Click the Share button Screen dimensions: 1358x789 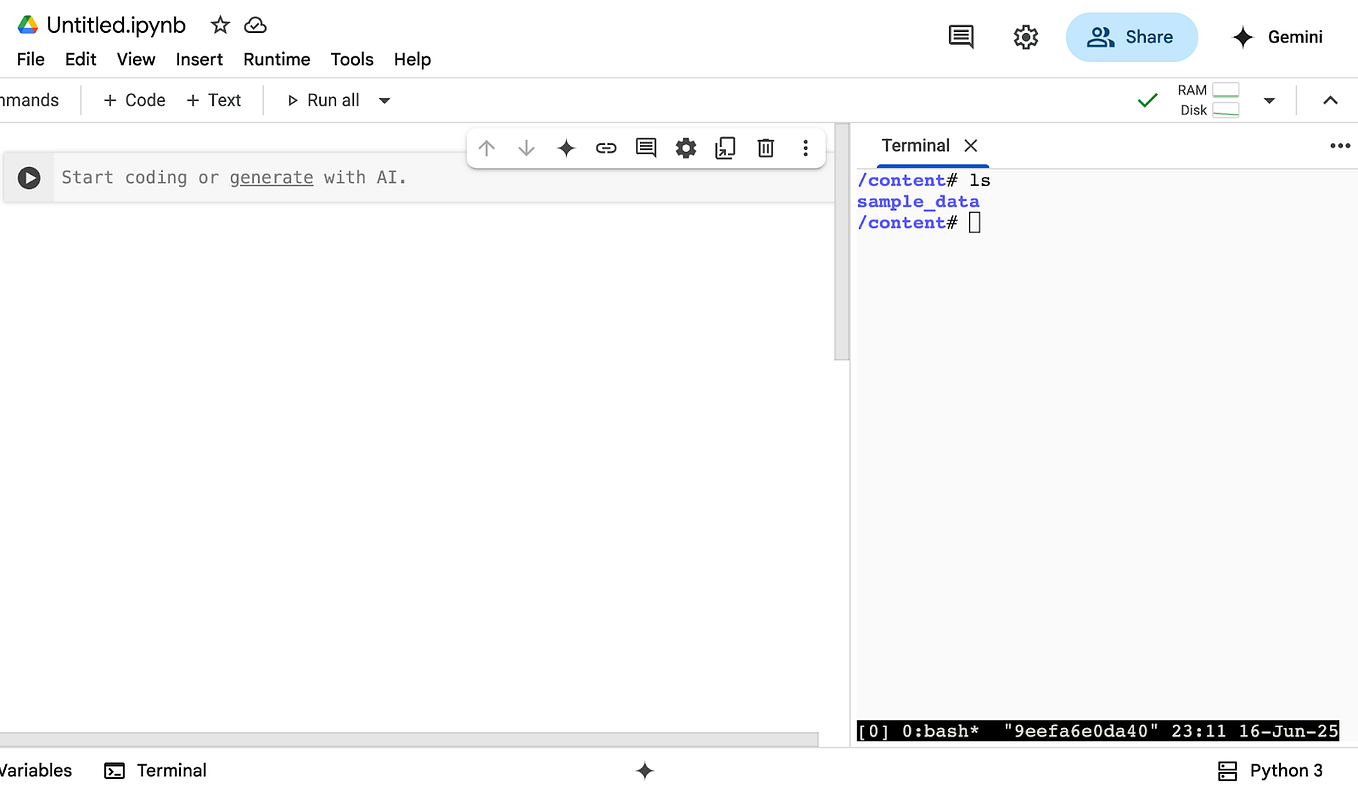point(1131,36)
